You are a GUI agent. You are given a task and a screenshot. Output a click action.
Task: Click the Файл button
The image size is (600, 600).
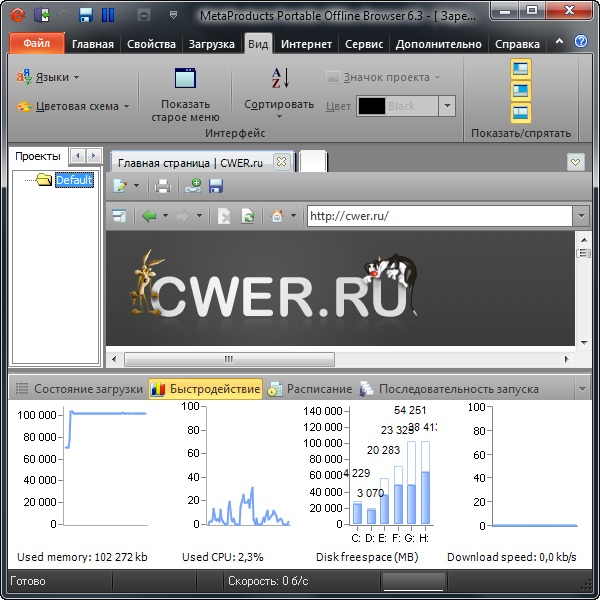tap(36, 44)
